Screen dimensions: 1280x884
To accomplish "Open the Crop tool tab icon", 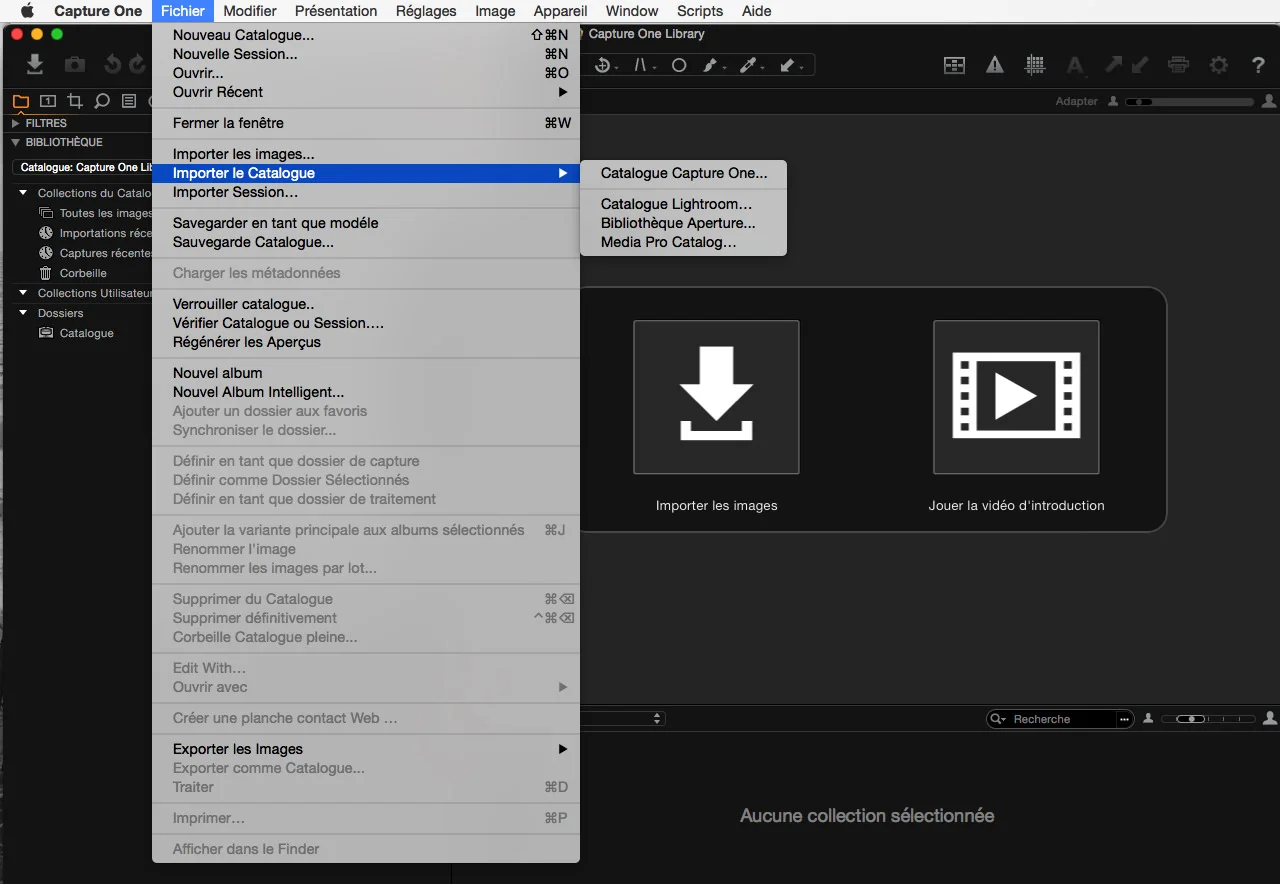I will 74,101.
